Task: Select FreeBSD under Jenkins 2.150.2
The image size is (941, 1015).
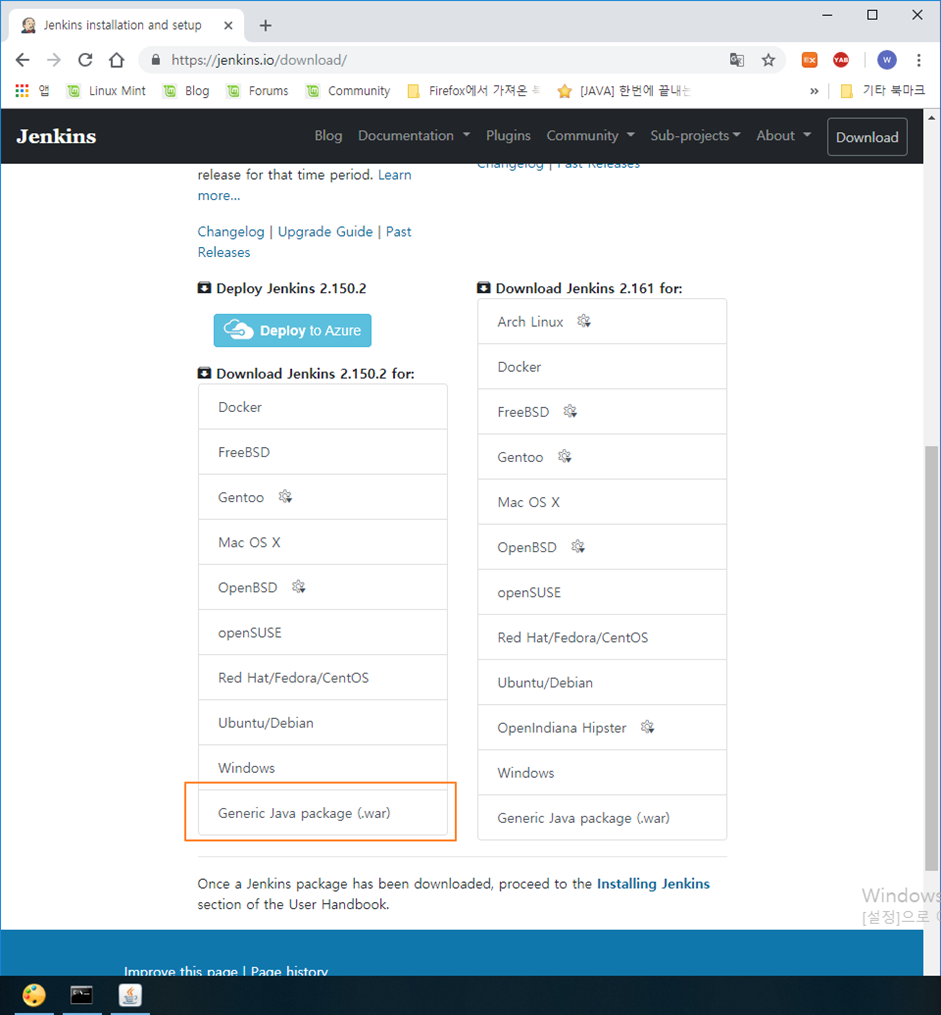Action: [322, 452]
